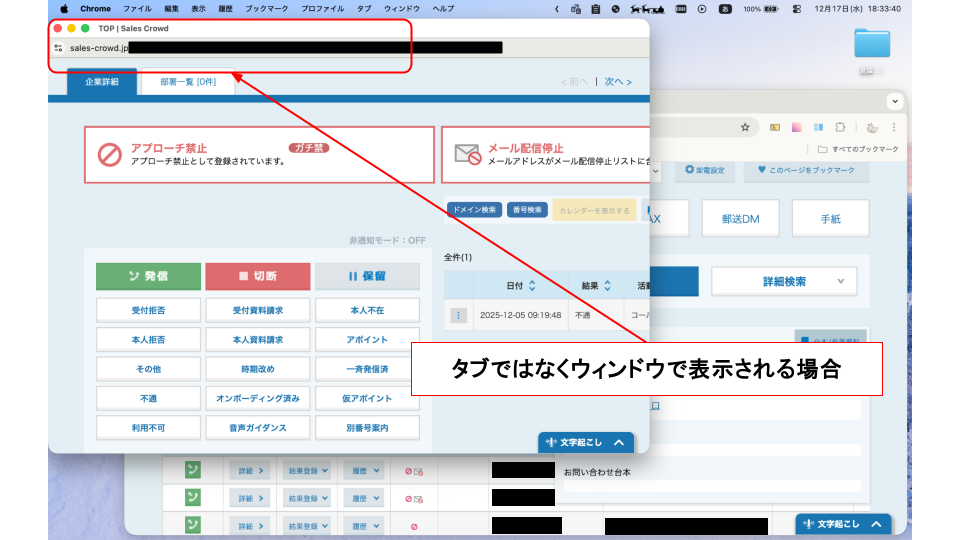Toggle the 保留 hold button

pos(365,276)
